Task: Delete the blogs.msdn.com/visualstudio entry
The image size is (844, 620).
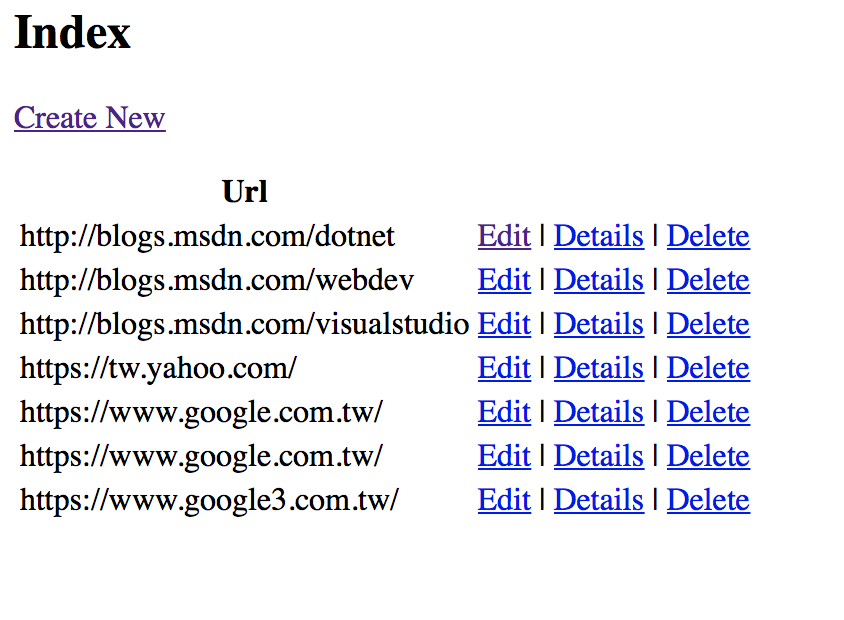Action: pyautogui.click(x=708, y=324)
